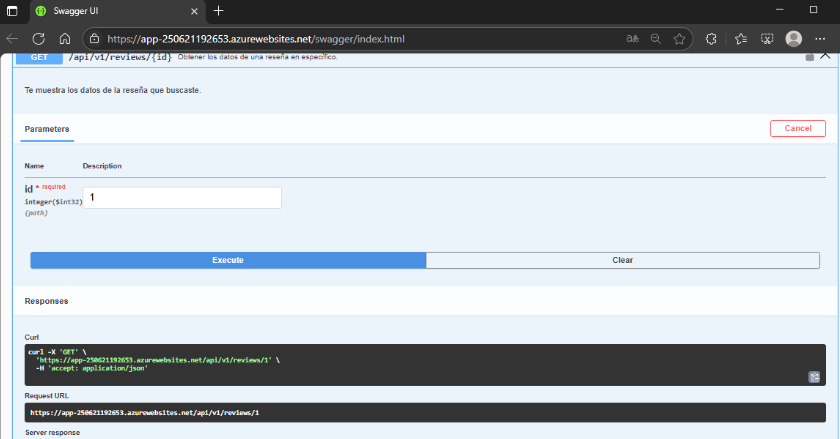Click the Request URL value

click(x=145, y=413)
